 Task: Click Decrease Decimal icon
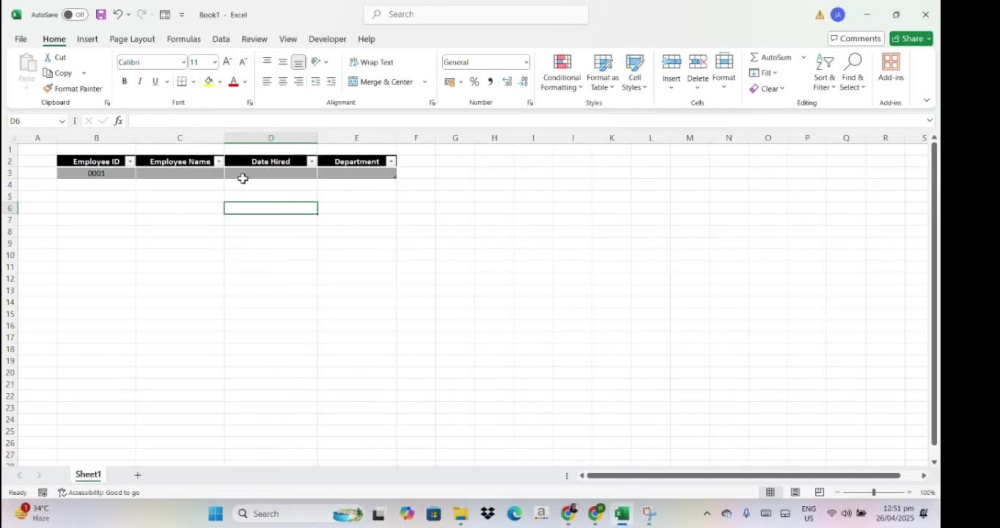tap(524, 82)
